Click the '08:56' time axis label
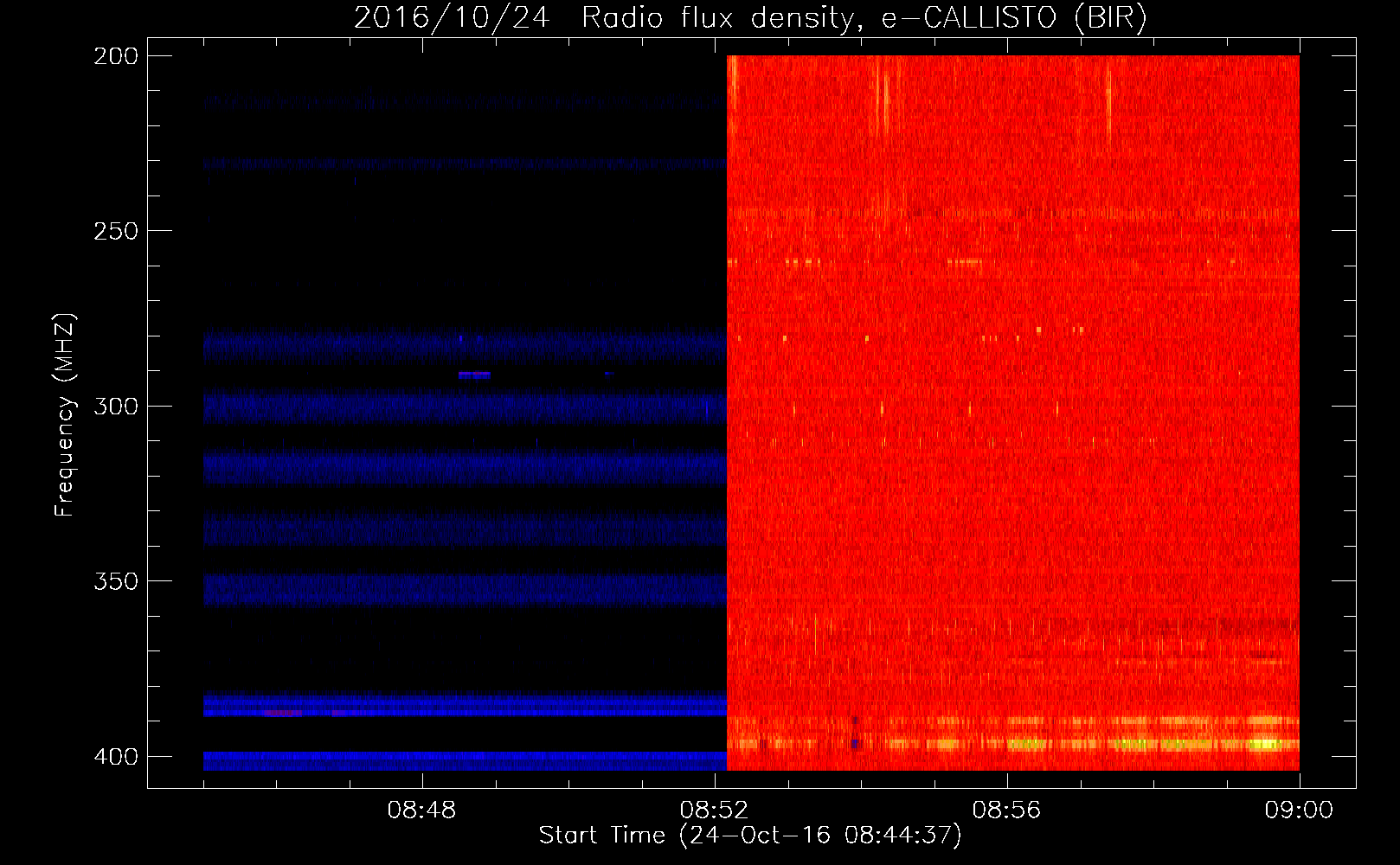This screenshot has height=865, width=1400. pyautogui.click(x=1006, y=811)
